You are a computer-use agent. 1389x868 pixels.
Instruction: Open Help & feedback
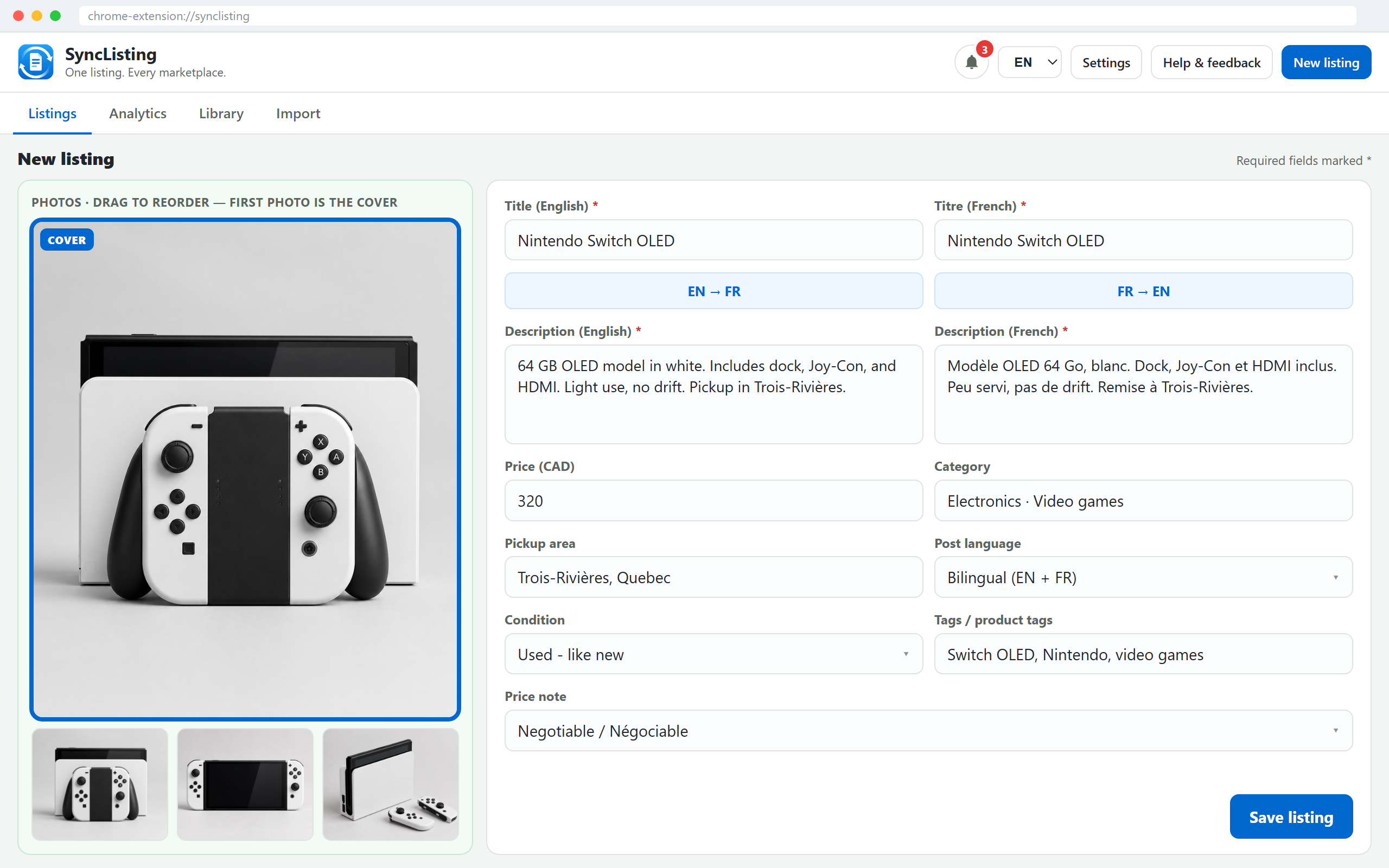click(1211, 62)
